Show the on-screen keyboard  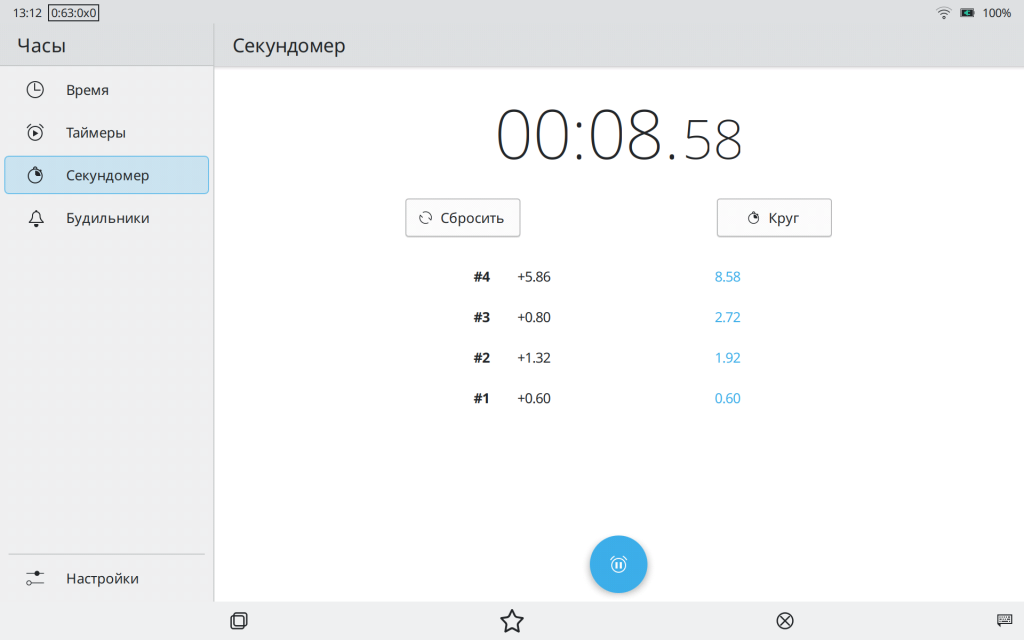point(1004,620)
